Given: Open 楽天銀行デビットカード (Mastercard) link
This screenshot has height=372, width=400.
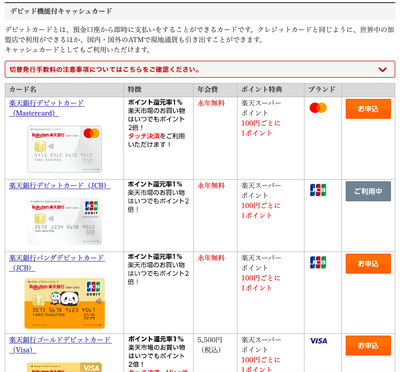Looking at the screenshot, I should (x=46, y=108).
